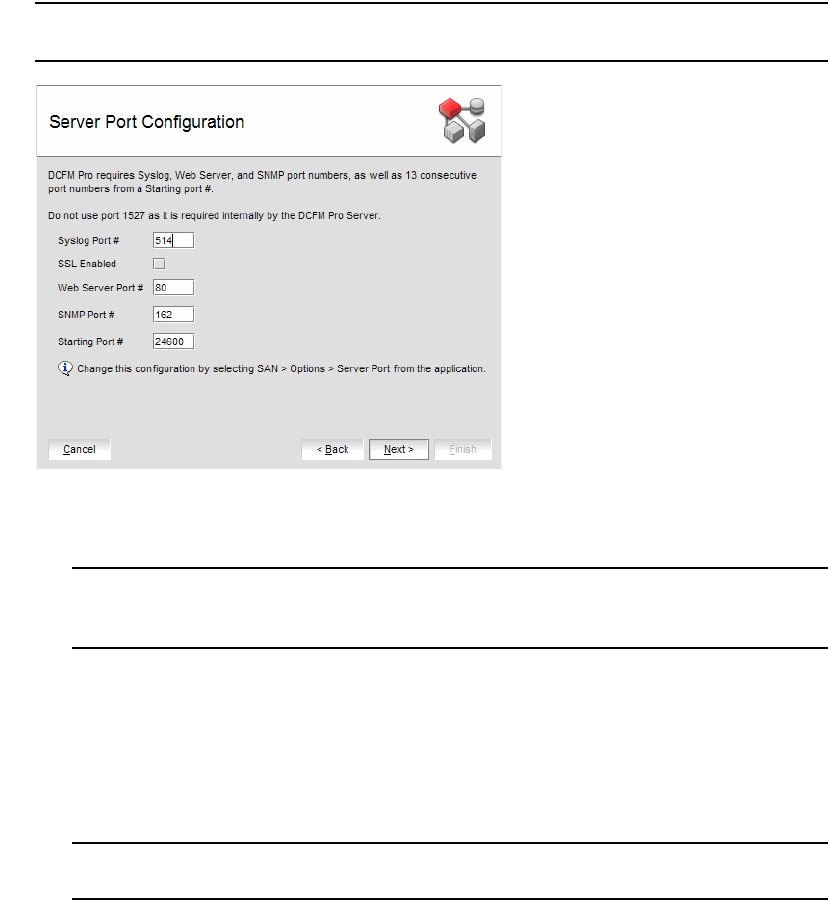The height and width of the screenshot is (905, 828).
Task: Cancel the server port configuration wizard
Action: tap(79, 449)
